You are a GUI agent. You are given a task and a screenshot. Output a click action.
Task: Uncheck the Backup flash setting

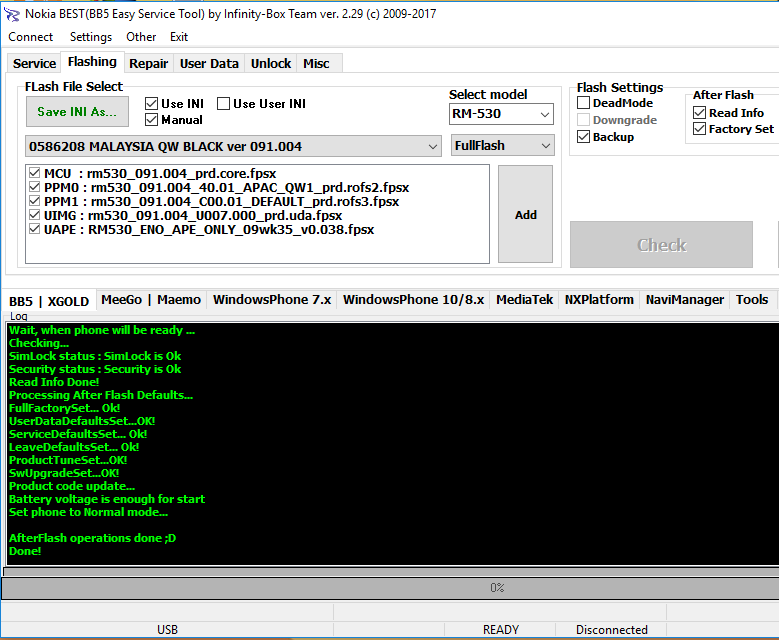584,137
